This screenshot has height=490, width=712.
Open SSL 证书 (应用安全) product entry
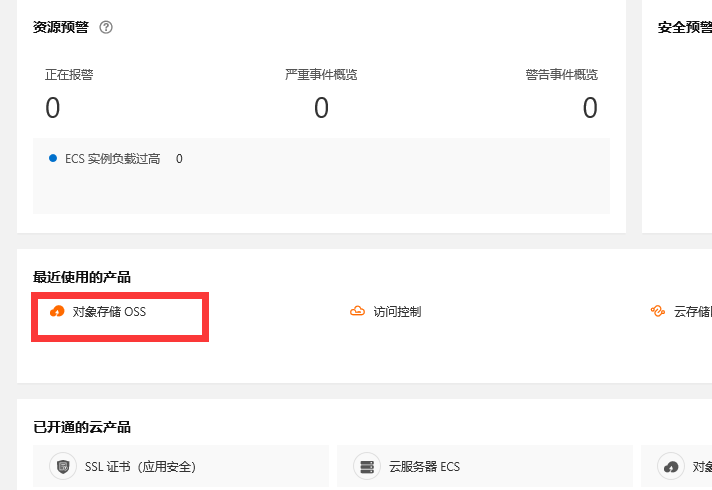181,466
